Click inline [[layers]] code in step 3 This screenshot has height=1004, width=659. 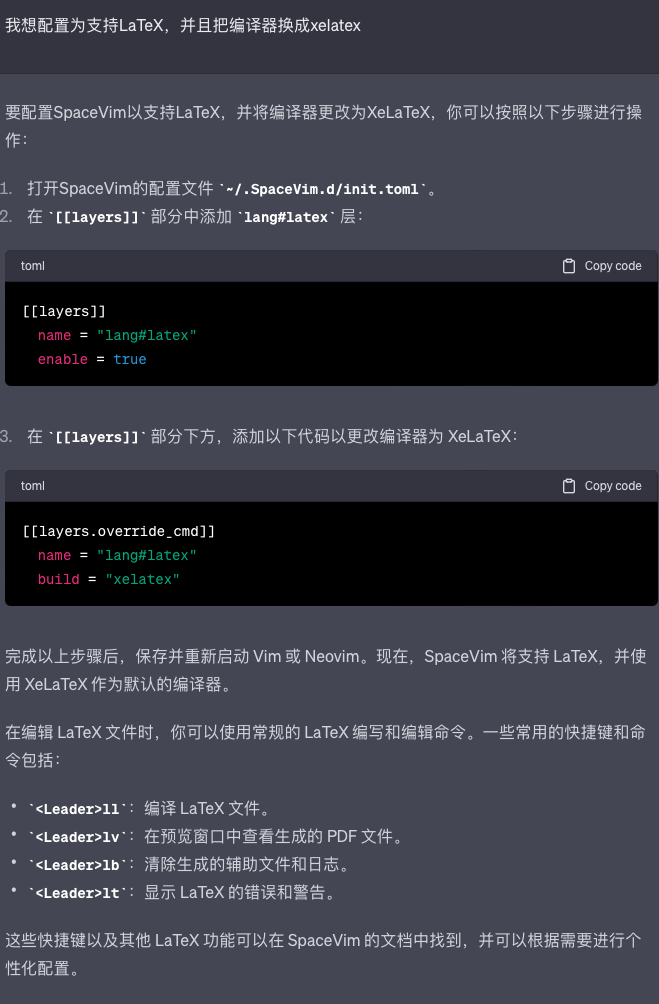pyautogui.click(x=97, y=438)
